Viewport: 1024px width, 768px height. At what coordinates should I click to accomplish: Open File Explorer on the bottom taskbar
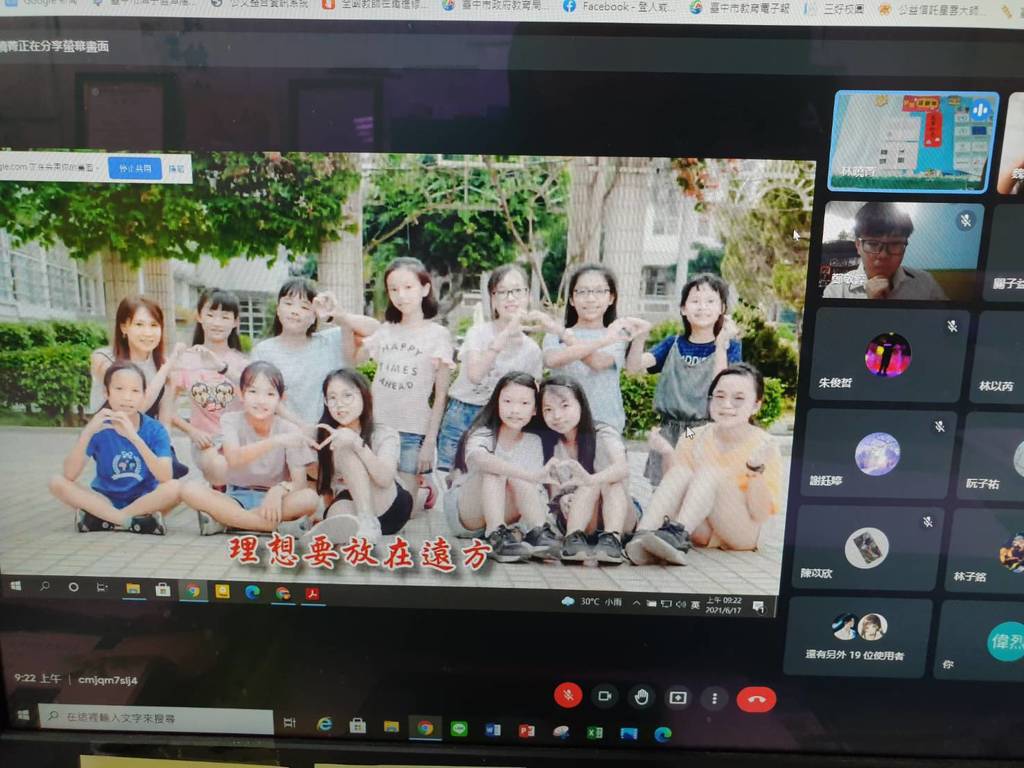click(x=391, y=726)
